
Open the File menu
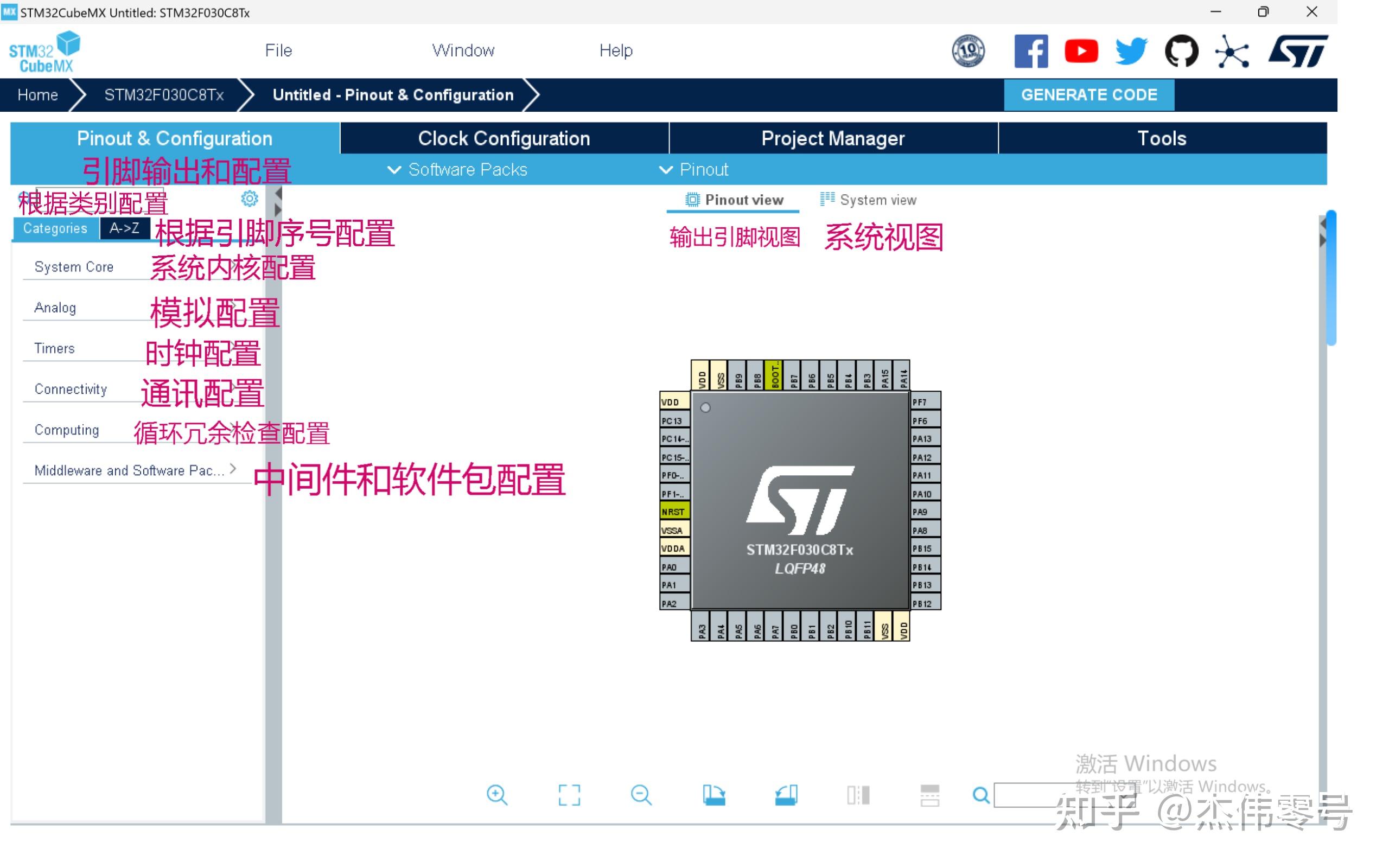click(x=278, y=50)
